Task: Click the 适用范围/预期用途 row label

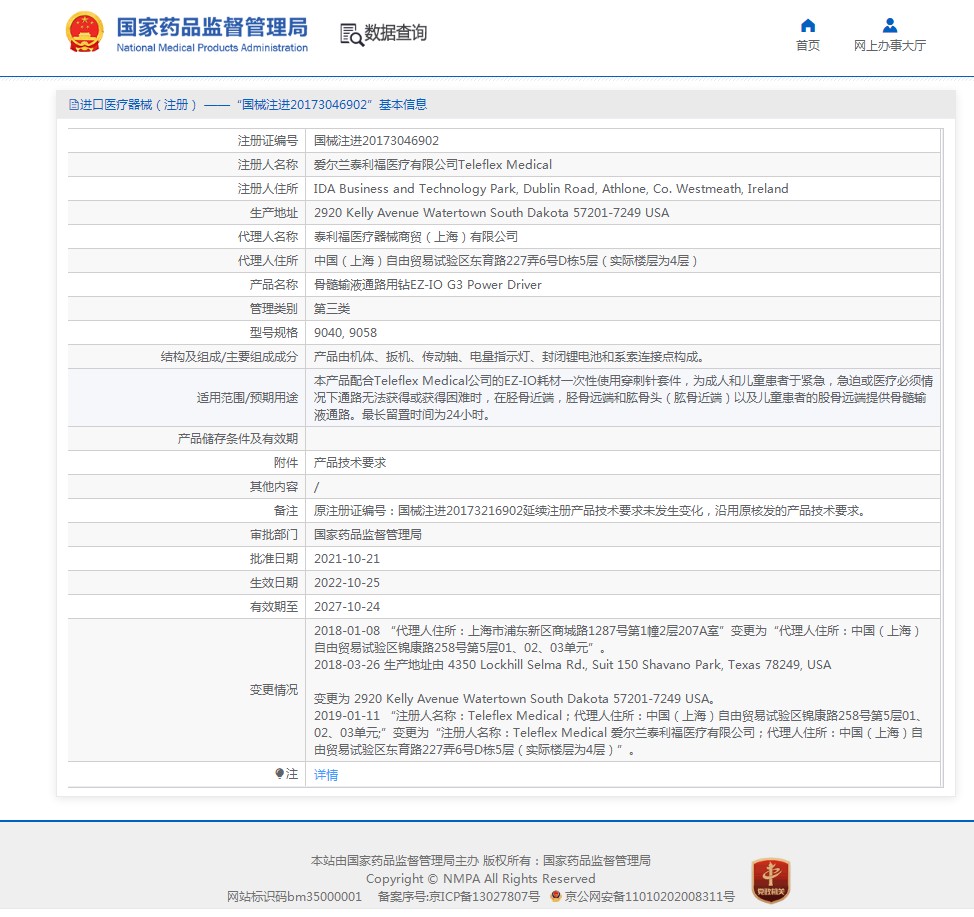Action: coord(247,398)
